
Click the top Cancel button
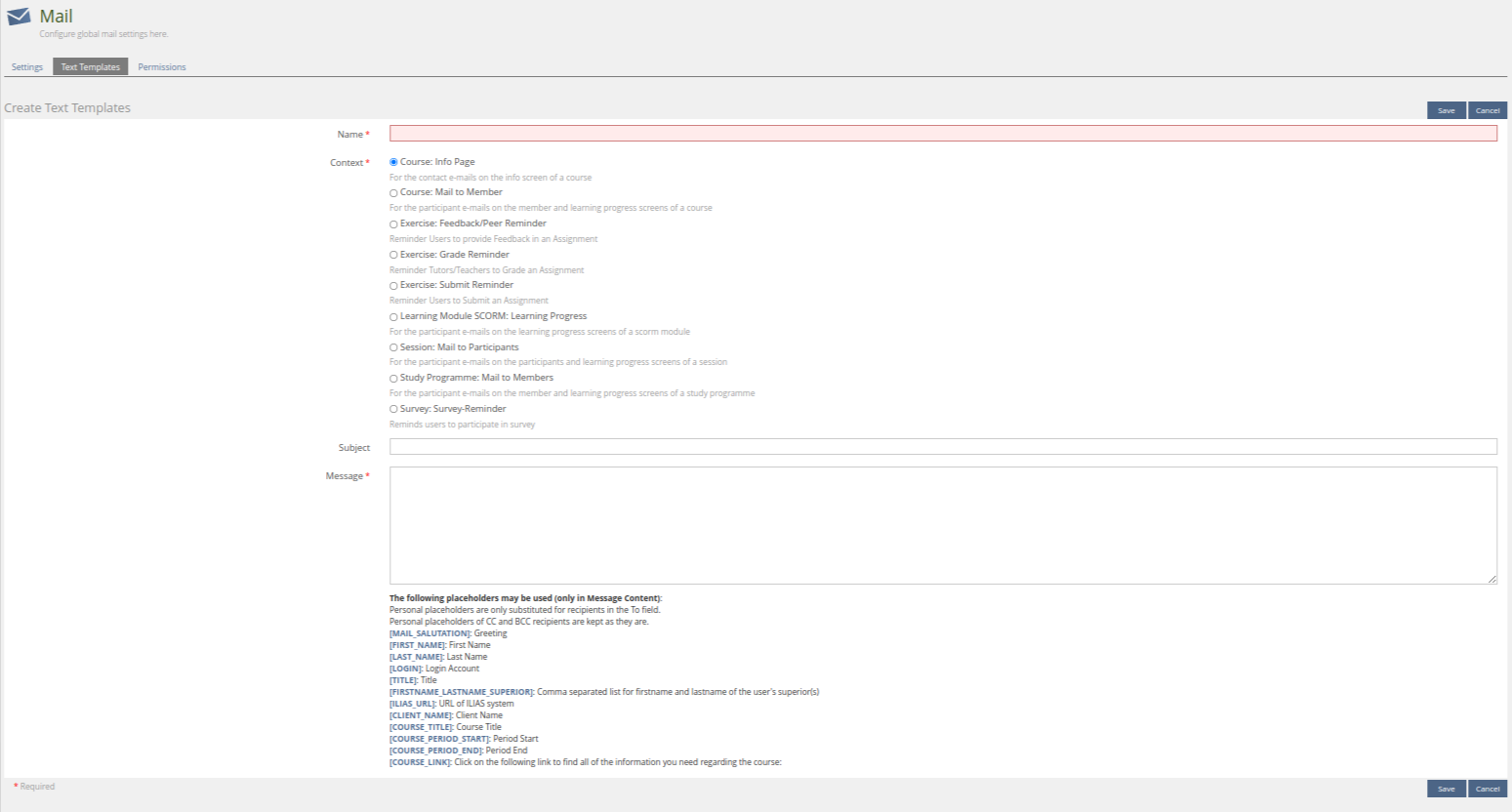(1487, 110)
